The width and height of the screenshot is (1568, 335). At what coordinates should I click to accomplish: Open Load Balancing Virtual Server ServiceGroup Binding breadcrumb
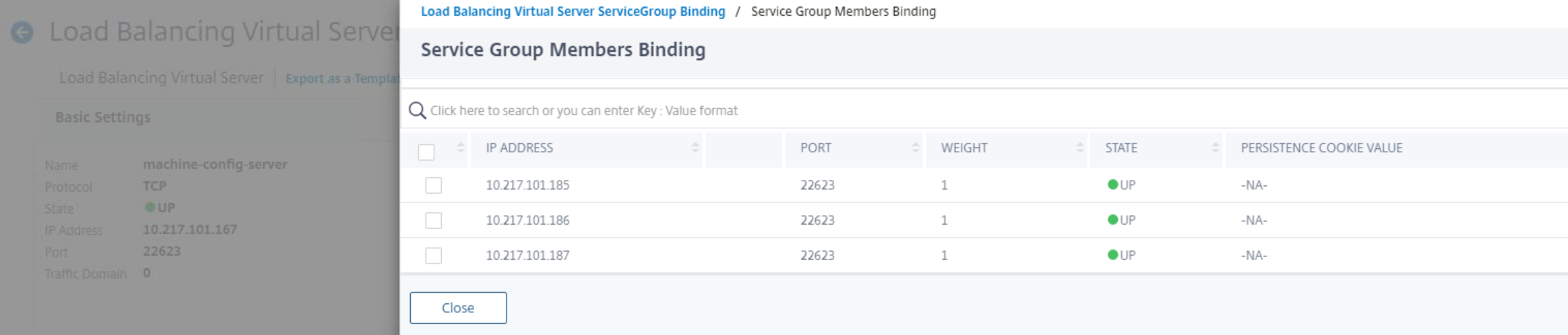point(573,12)
